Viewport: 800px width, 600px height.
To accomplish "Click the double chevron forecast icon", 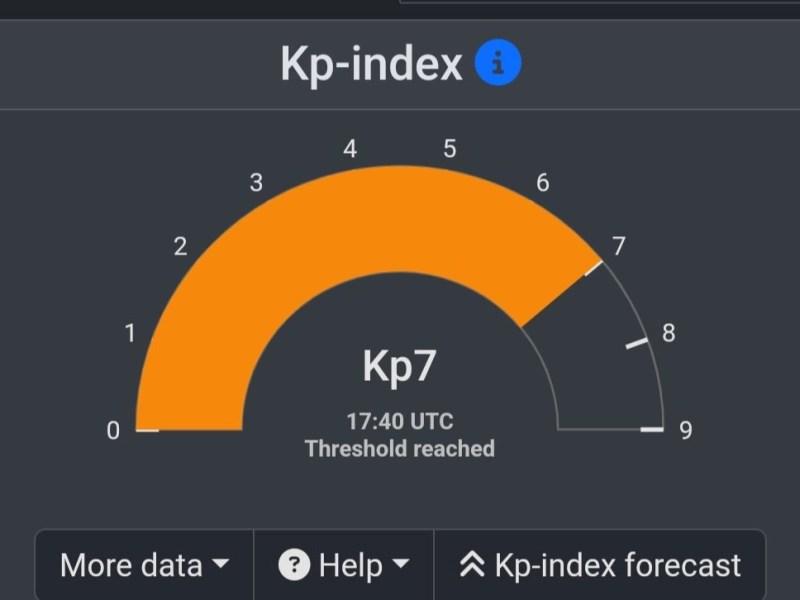I will (471, 566).
